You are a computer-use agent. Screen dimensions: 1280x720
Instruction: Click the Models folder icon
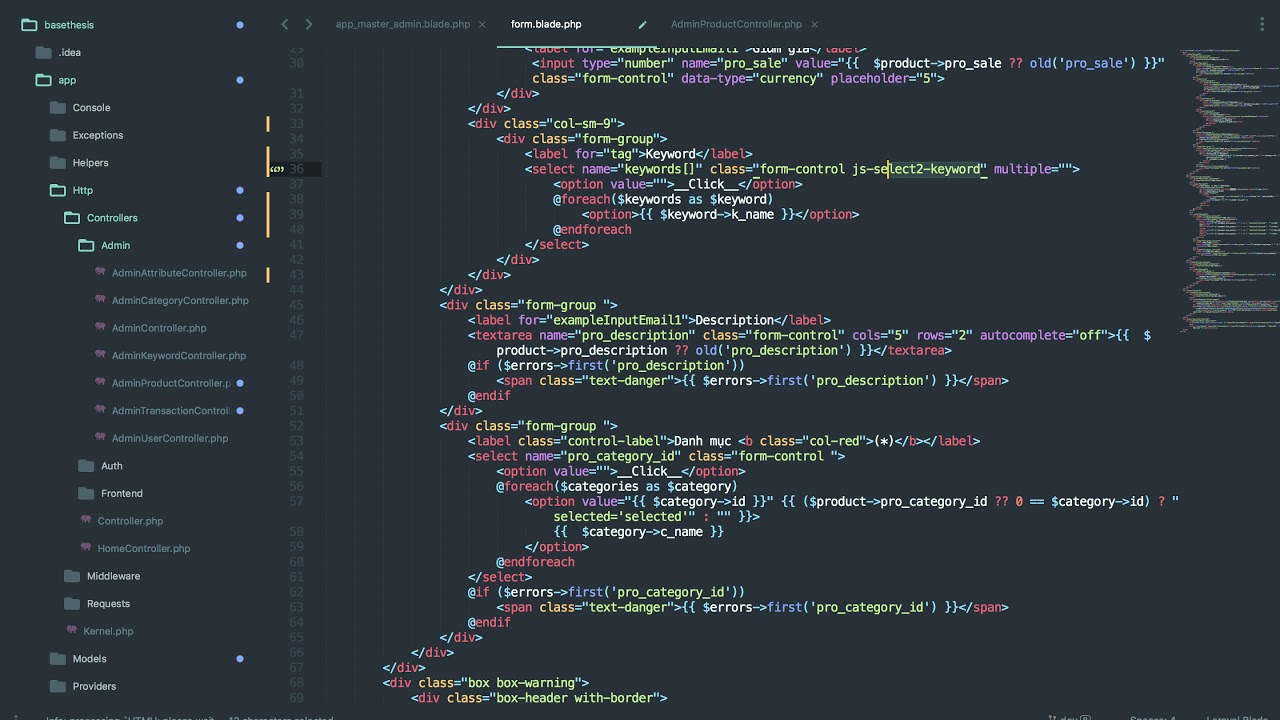tap(57, 659)
